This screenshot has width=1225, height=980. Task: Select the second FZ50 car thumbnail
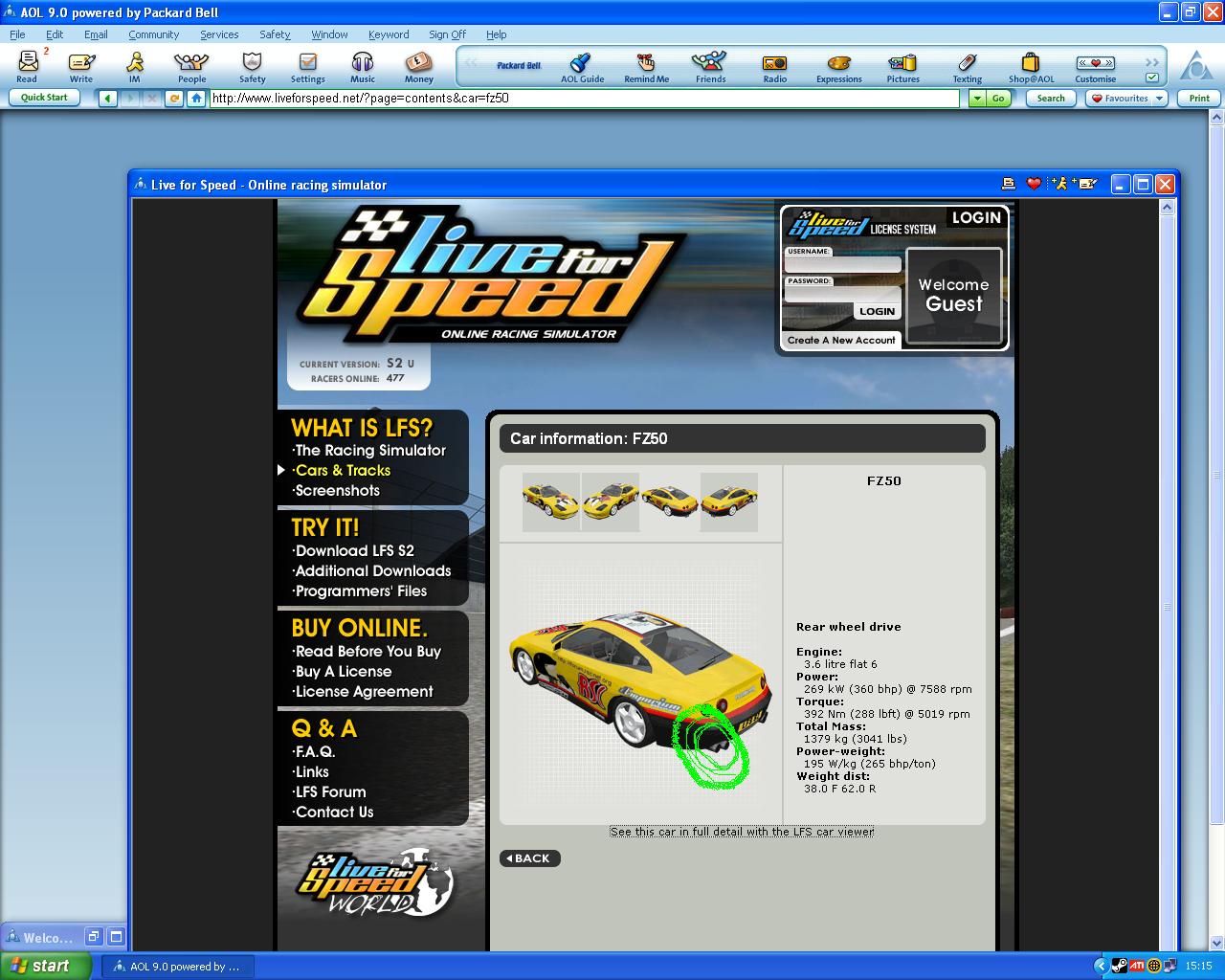coord(611,501)
